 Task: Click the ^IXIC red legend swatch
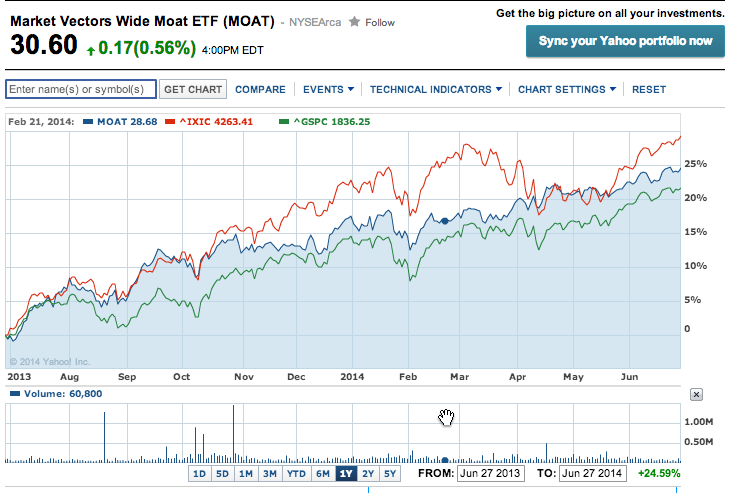170,122
